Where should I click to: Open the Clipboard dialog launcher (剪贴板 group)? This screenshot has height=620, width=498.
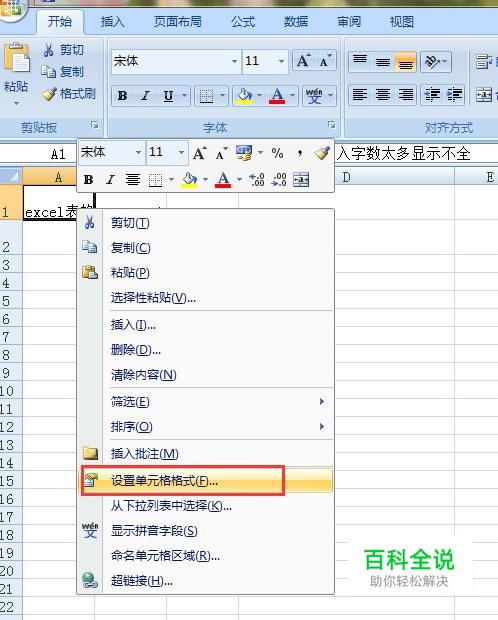[x=95, y=125]
